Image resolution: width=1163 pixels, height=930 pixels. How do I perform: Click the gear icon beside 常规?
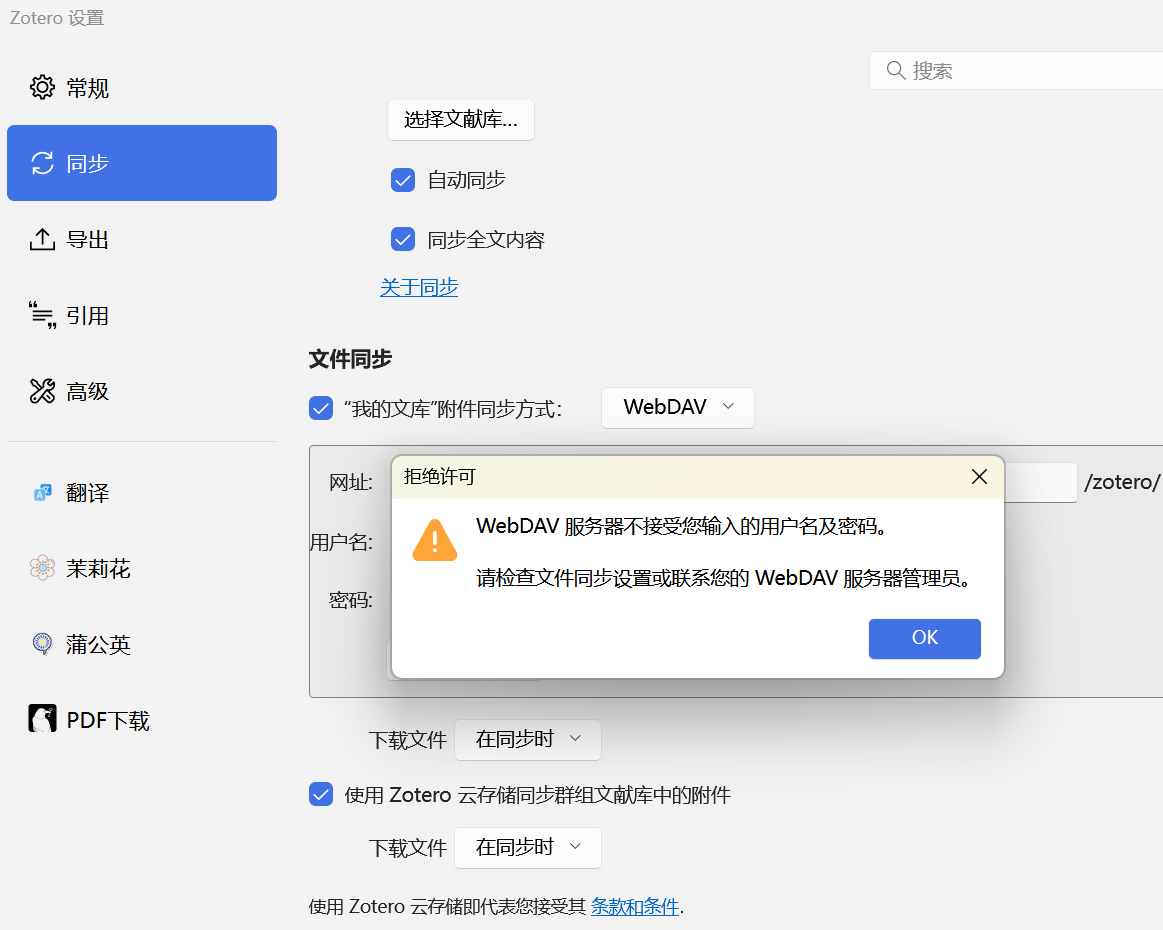42,88
